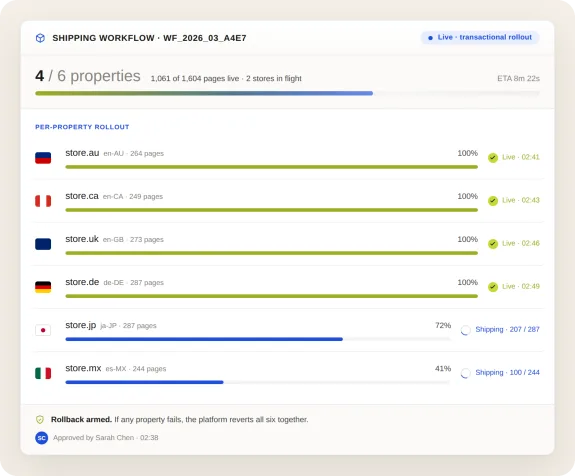575x476 pixels.
Task: Click the SC avatar for Sarah Chen
Action: [x=41, y=437]
